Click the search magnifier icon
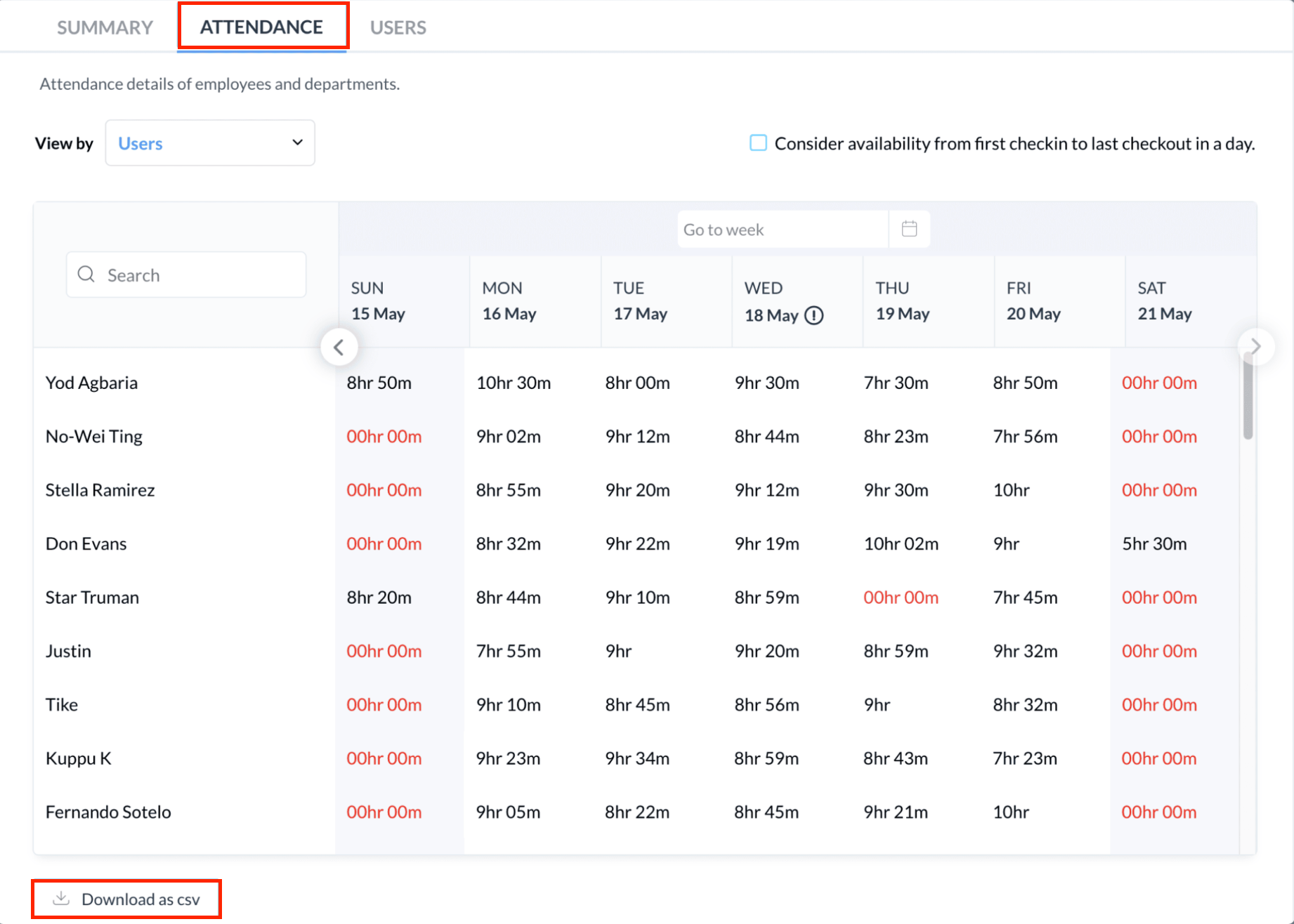The height and width of the screenshot is (924, 1294). click(x=86, y=275)
